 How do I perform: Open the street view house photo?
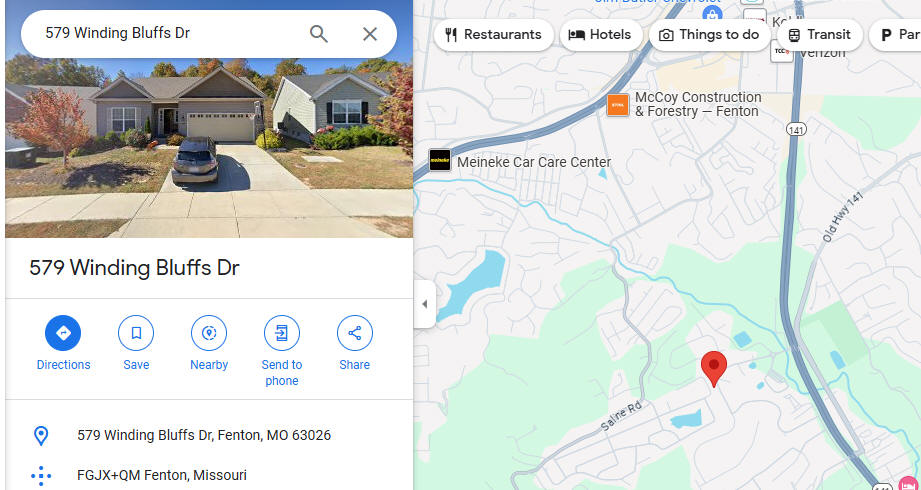[x=209, y=147]
